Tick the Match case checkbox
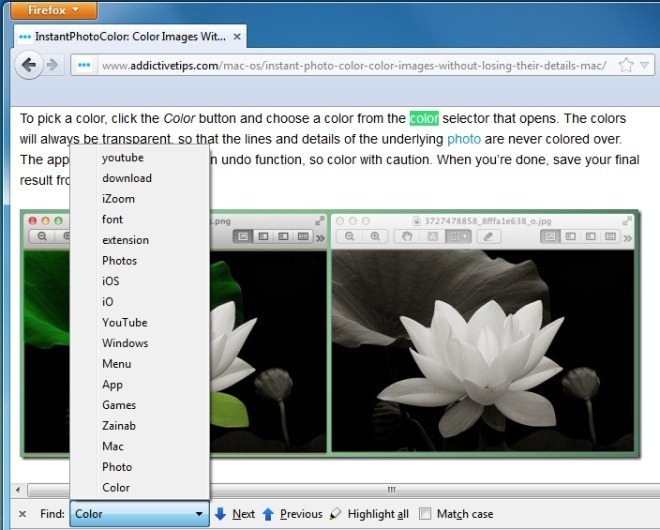 click(425, 514)
